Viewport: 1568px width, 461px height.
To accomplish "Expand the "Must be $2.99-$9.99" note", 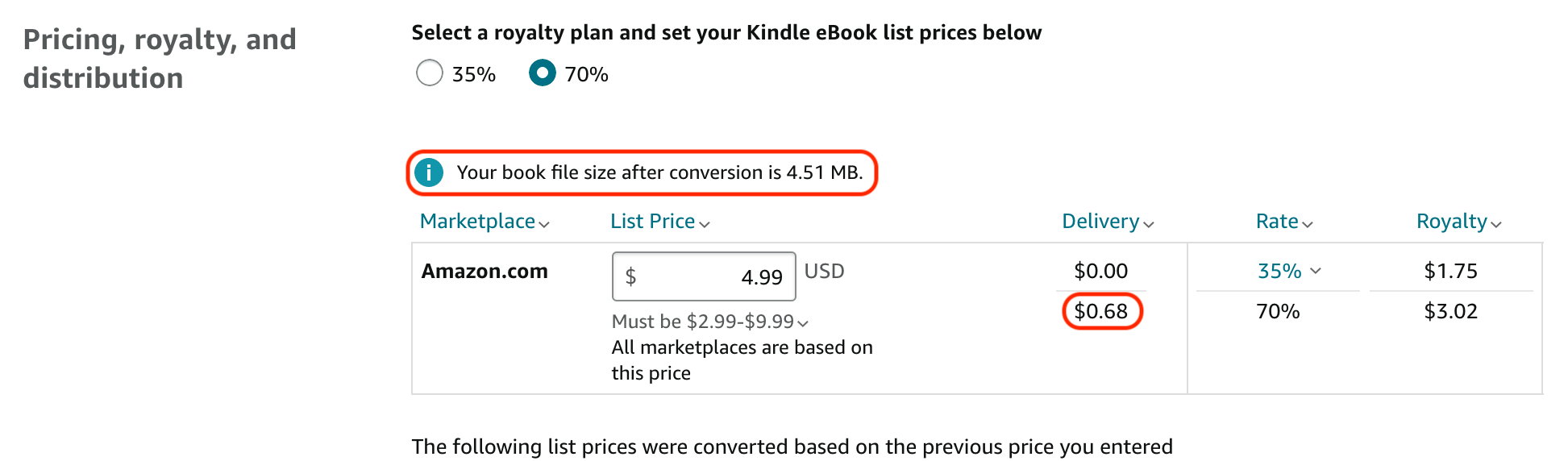I will pos(709,322).
